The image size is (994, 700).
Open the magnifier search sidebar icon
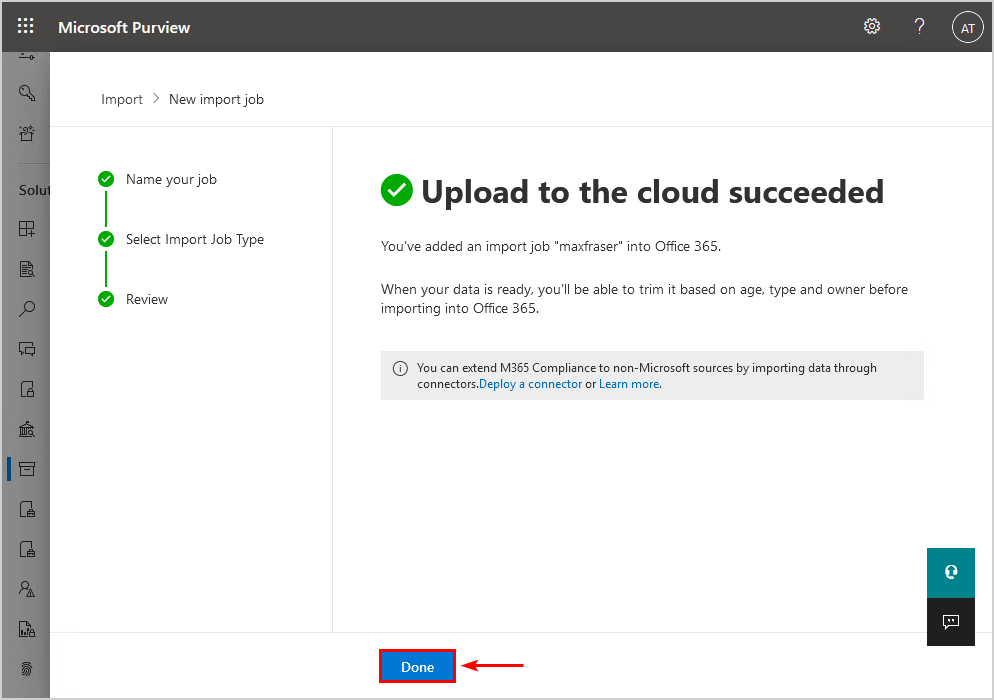(27, 309)
